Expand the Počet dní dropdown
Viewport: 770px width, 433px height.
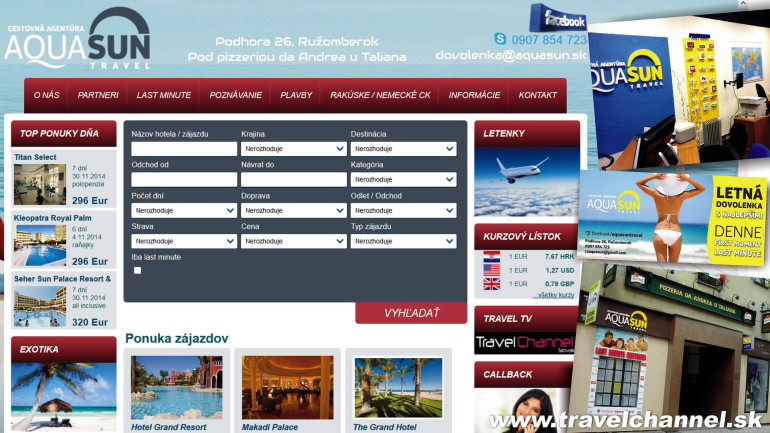pyautogui.click(x=184, y=211)
